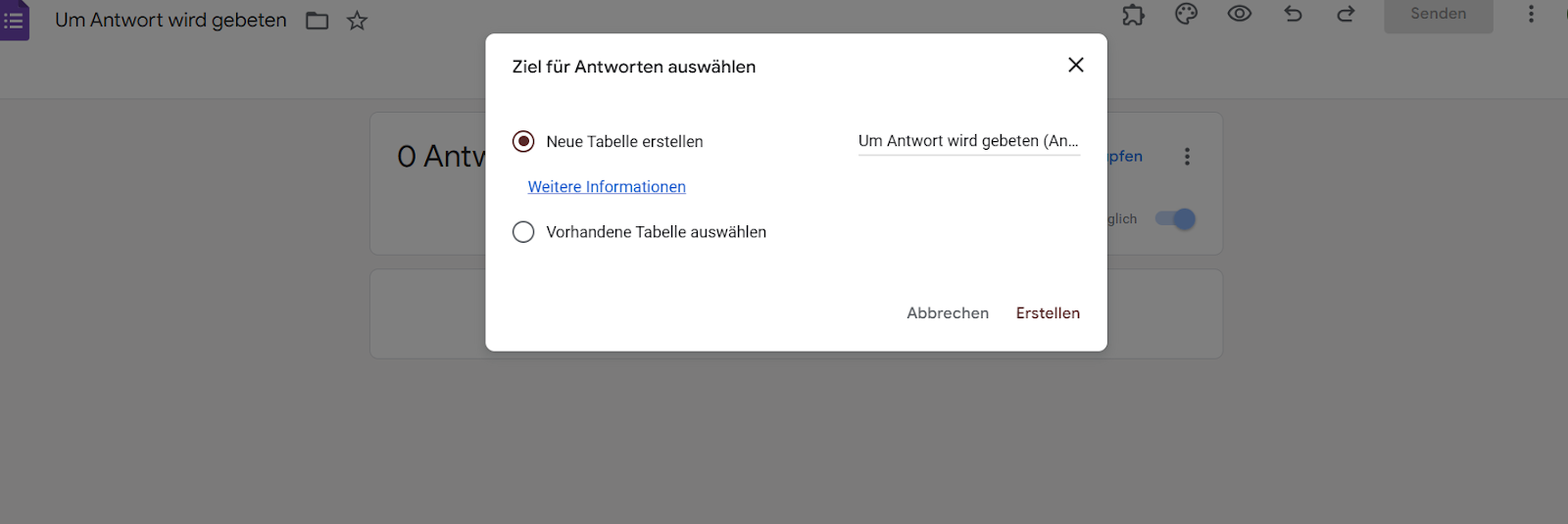Click the move-to-folder icon
Viewport: 1568px width, 524px height.
(317, 21)
